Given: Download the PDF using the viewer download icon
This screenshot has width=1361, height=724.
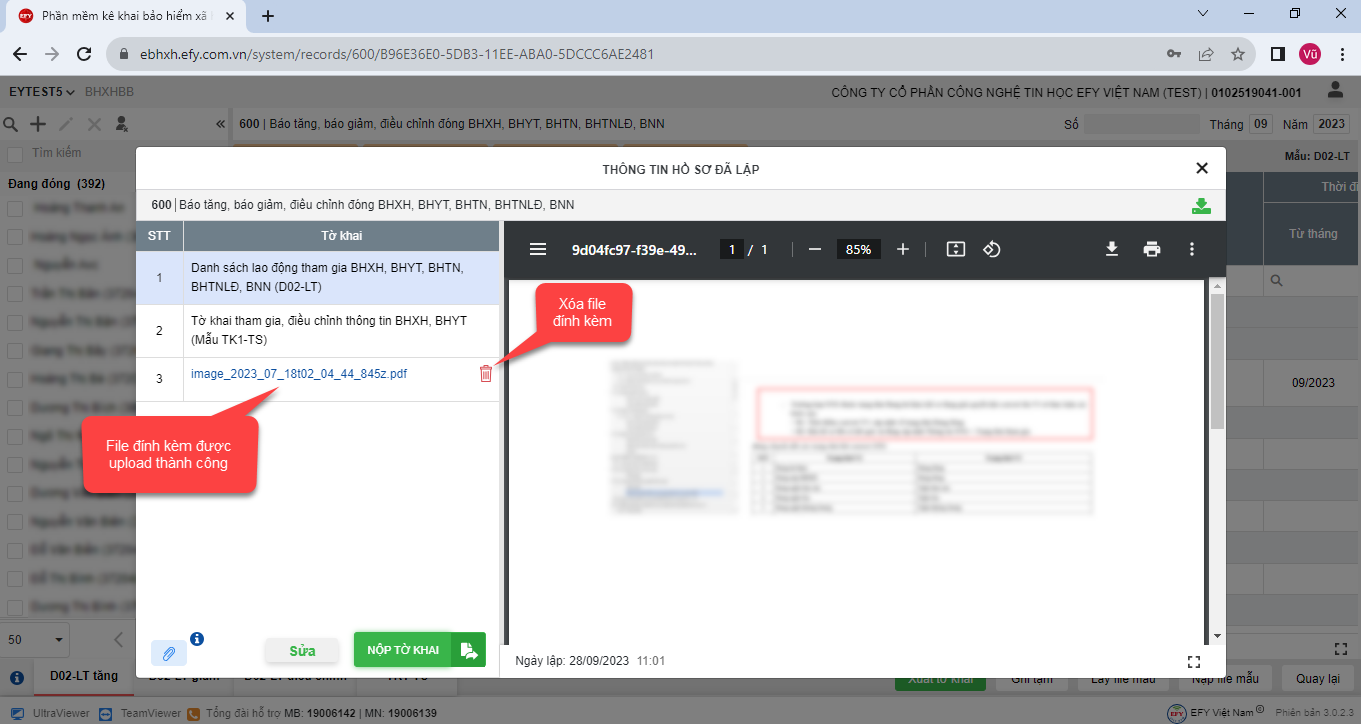Looking at the screenshot, I should (x=1111, y=249).
